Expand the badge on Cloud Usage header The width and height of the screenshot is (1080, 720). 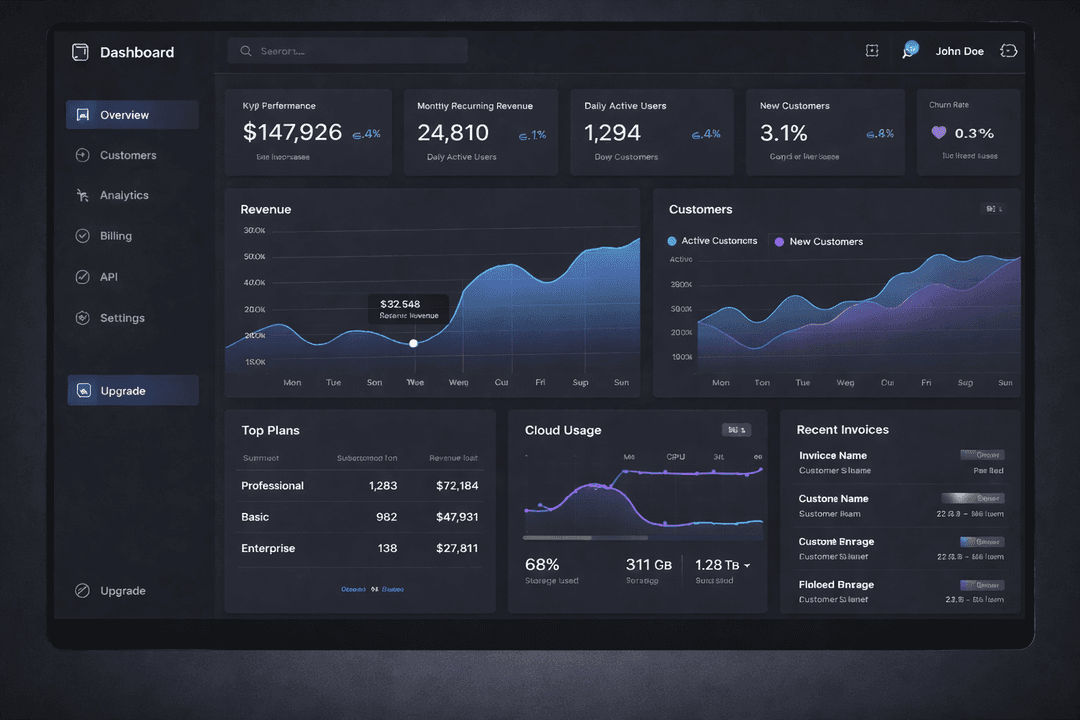click(737, 429)
